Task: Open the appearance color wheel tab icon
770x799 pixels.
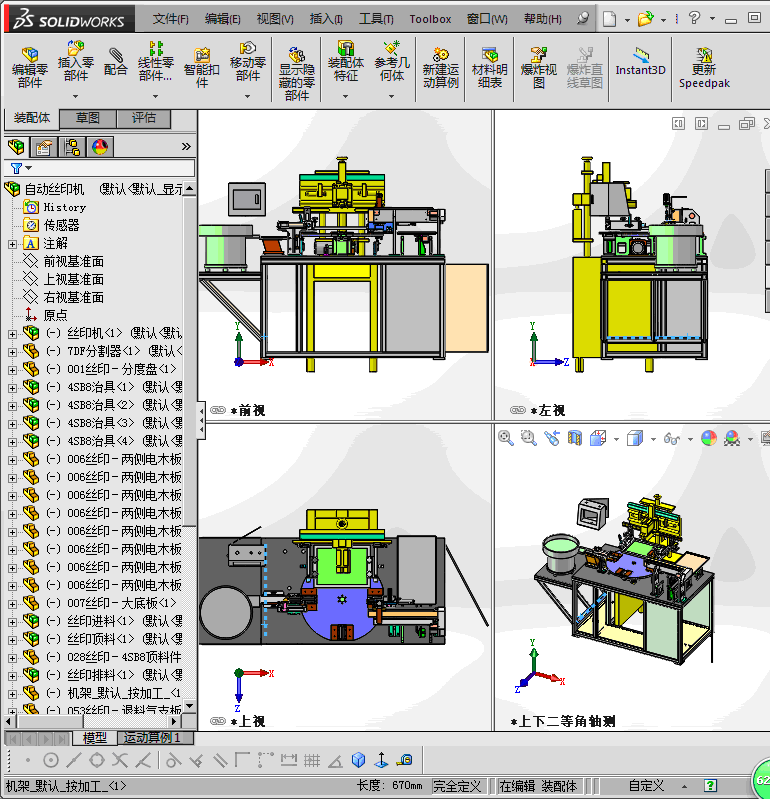Action: tap(100, 147)
